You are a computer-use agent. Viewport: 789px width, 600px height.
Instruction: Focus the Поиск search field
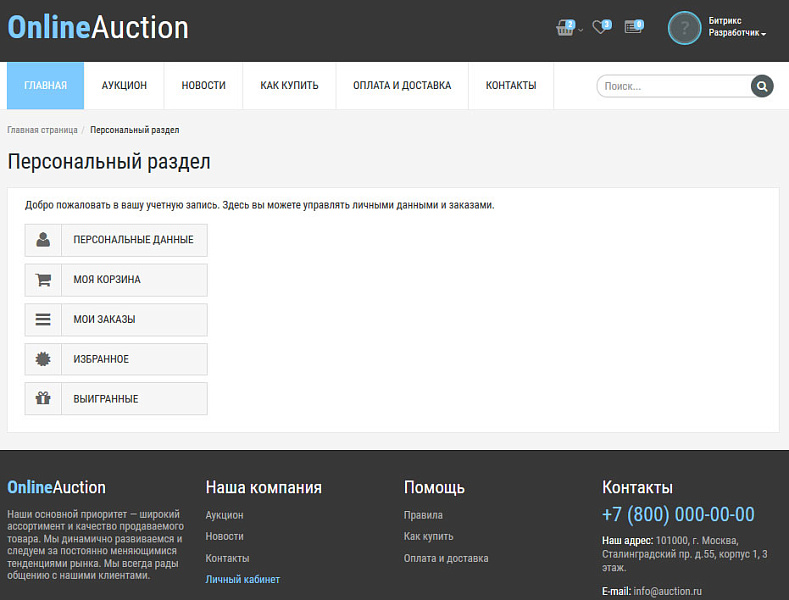click(x=674, y=86)
